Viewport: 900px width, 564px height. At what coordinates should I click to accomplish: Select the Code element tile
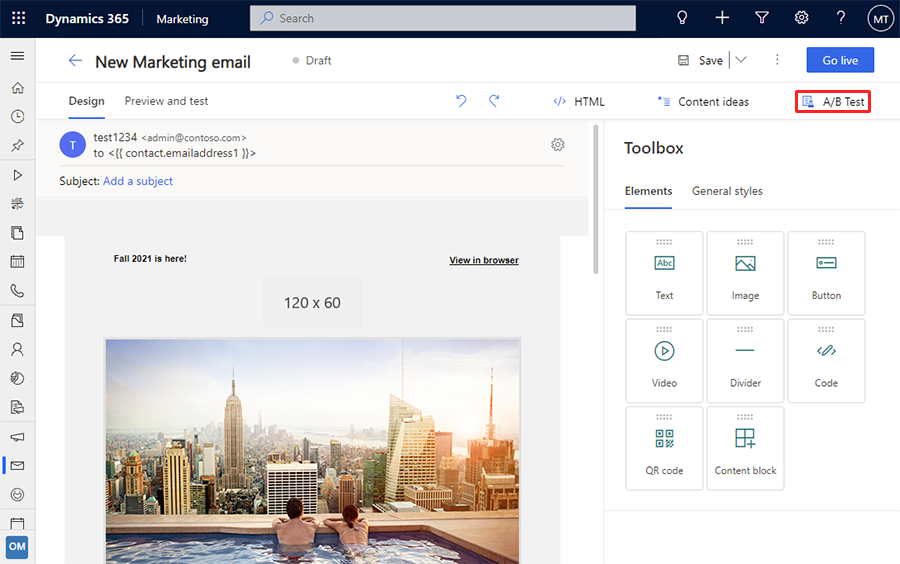pos(826,361)
